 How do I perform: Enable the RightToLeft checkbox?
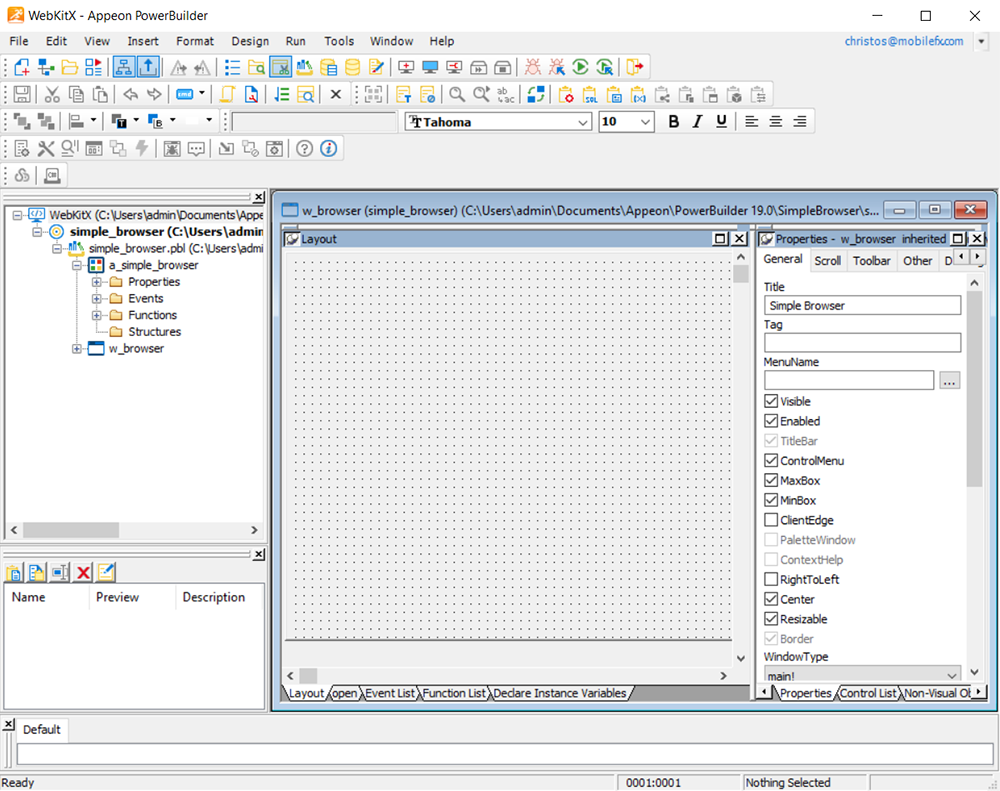point(771,579)
